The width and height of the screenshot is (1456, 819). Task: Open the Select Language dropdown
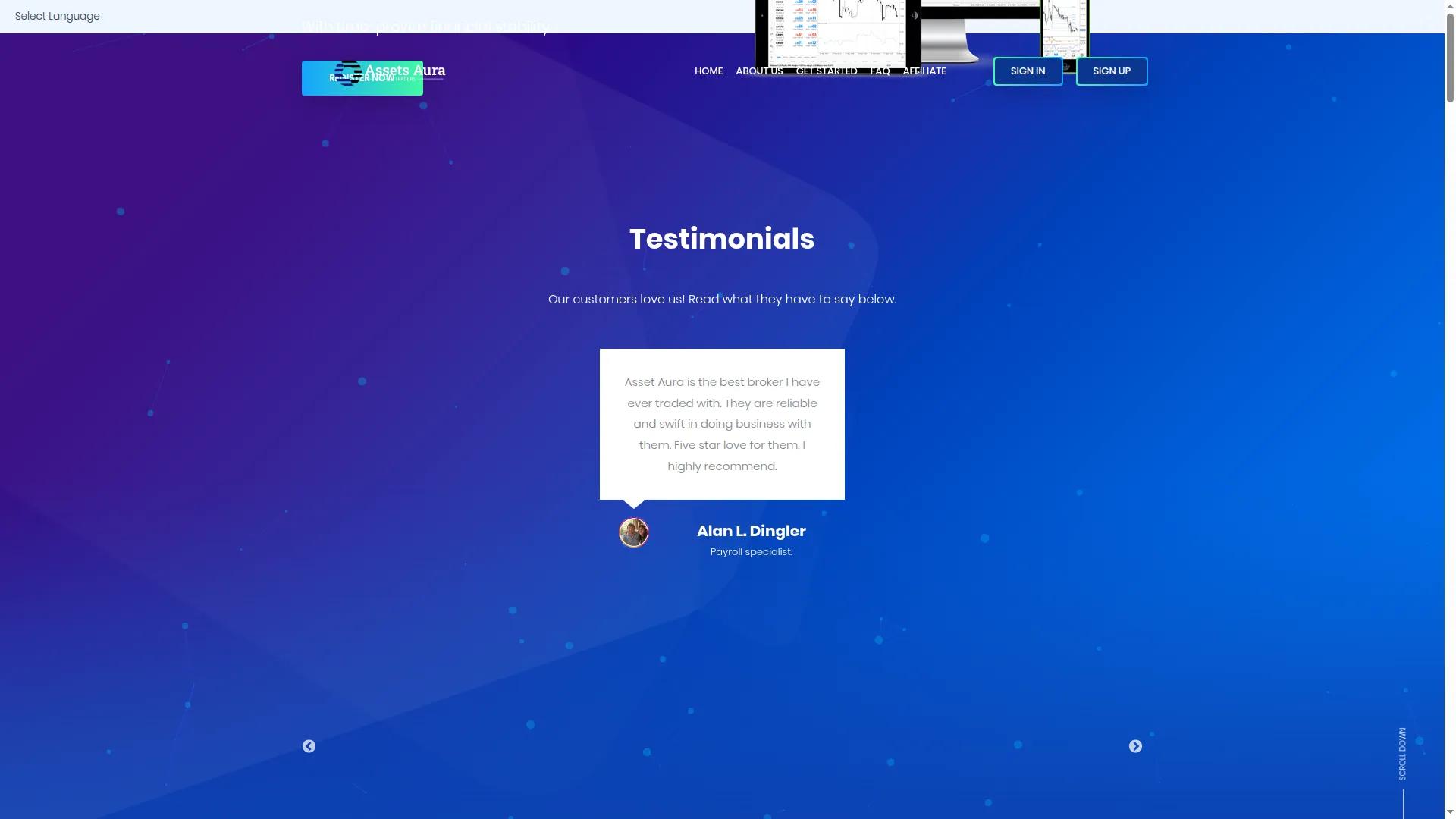pos(58,16)
